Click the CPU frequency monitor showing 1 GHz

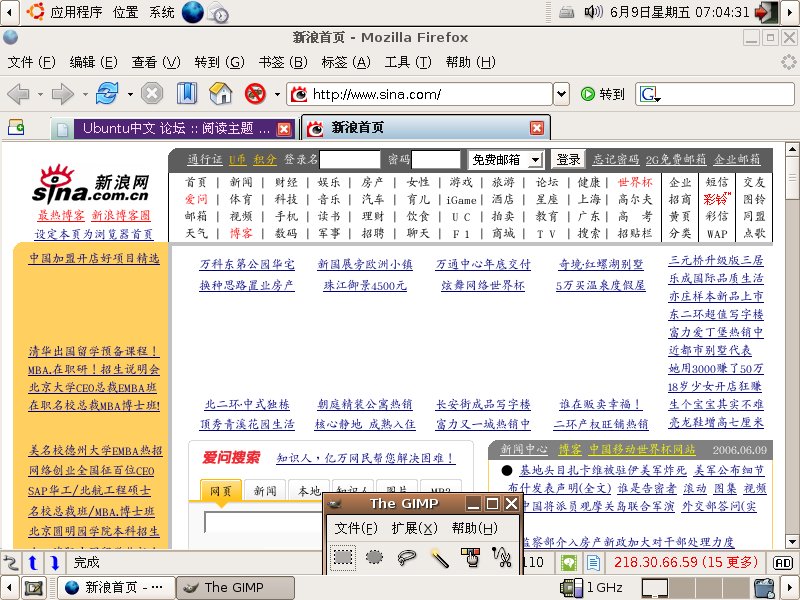pyautogui.click(x=591, y=588)
